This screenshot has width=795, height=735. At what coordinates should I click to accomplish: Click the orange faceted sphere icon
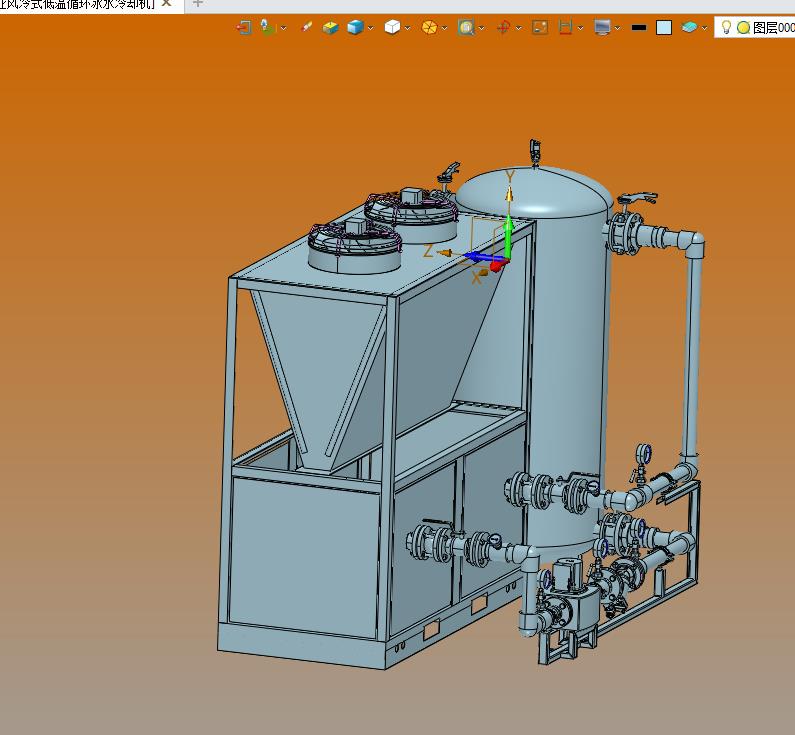click(x=429, y=27)
